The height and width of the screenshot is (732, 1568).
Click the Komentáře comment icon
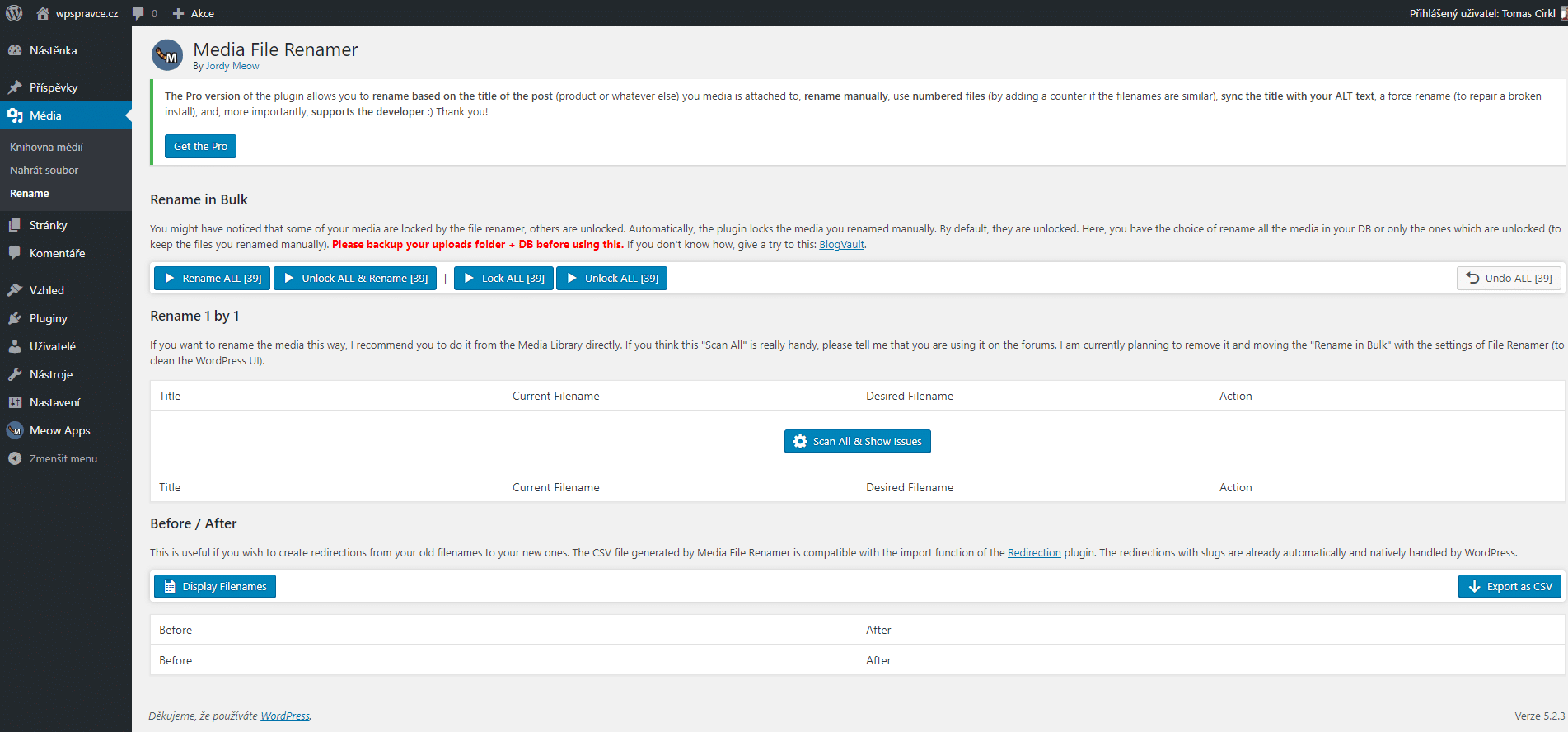coord(15,253)
